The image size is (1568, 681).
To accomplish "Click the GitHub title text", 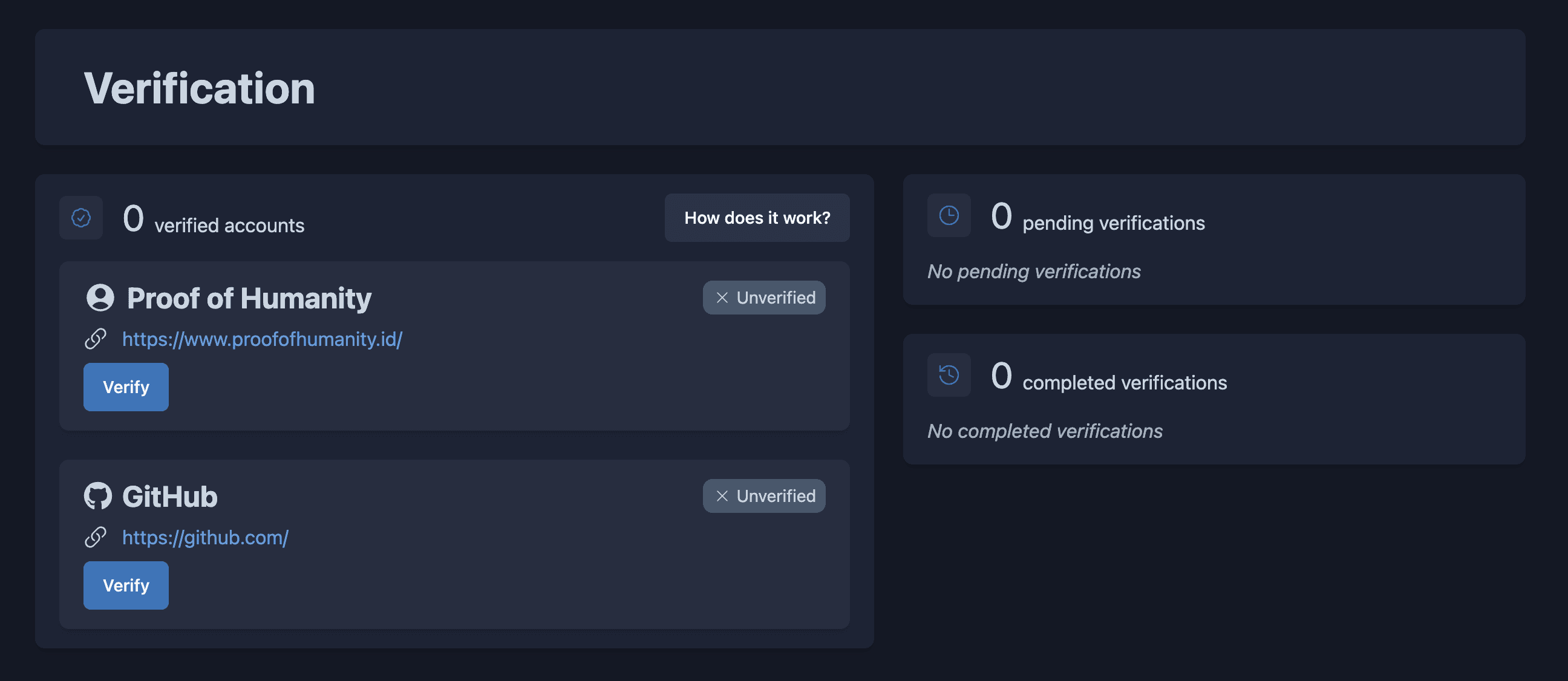I will coord(170,496).
